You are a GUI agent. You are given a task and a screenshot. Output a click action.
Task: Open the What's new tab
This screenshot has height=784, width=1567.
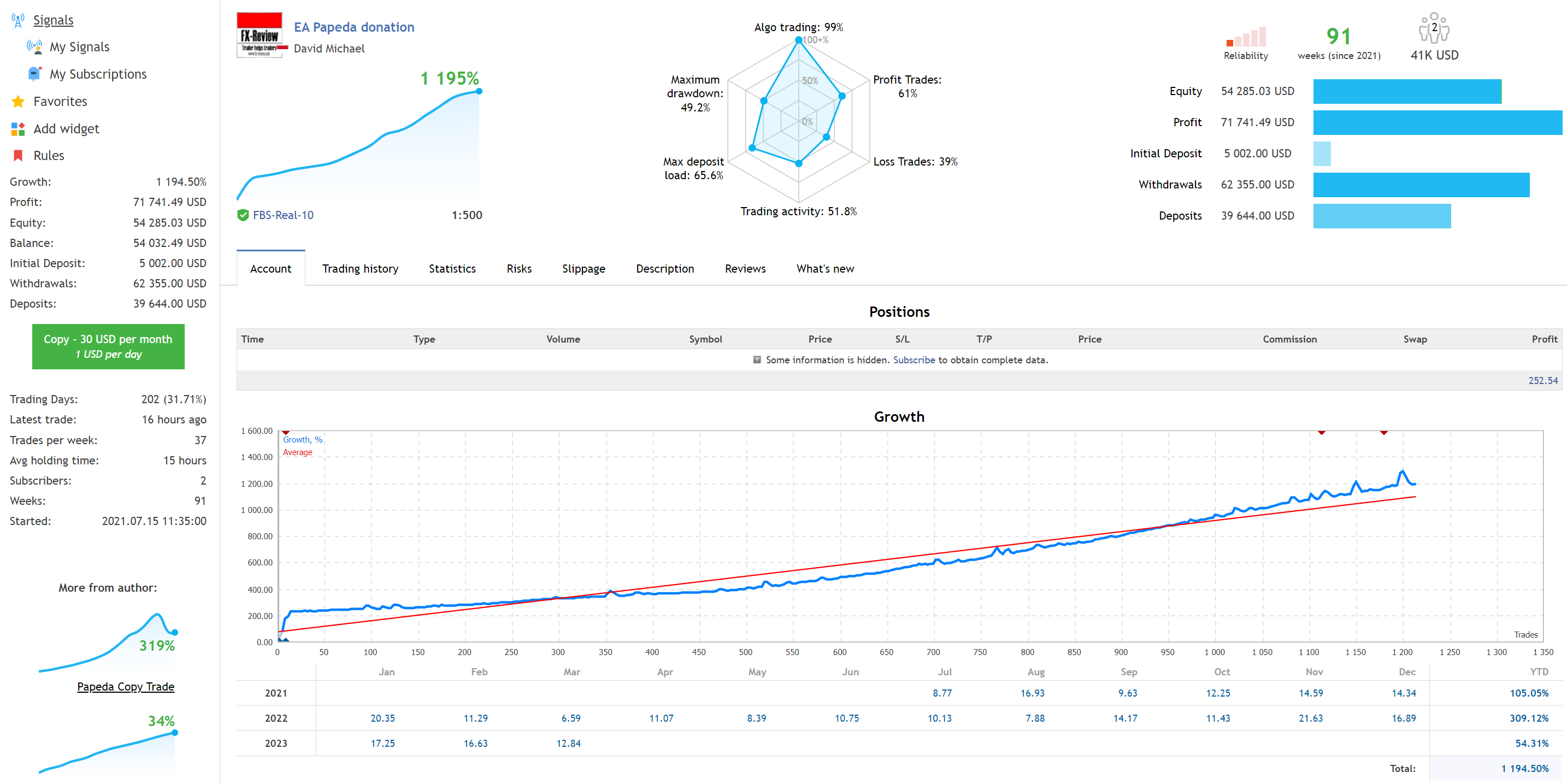[825, 269]
